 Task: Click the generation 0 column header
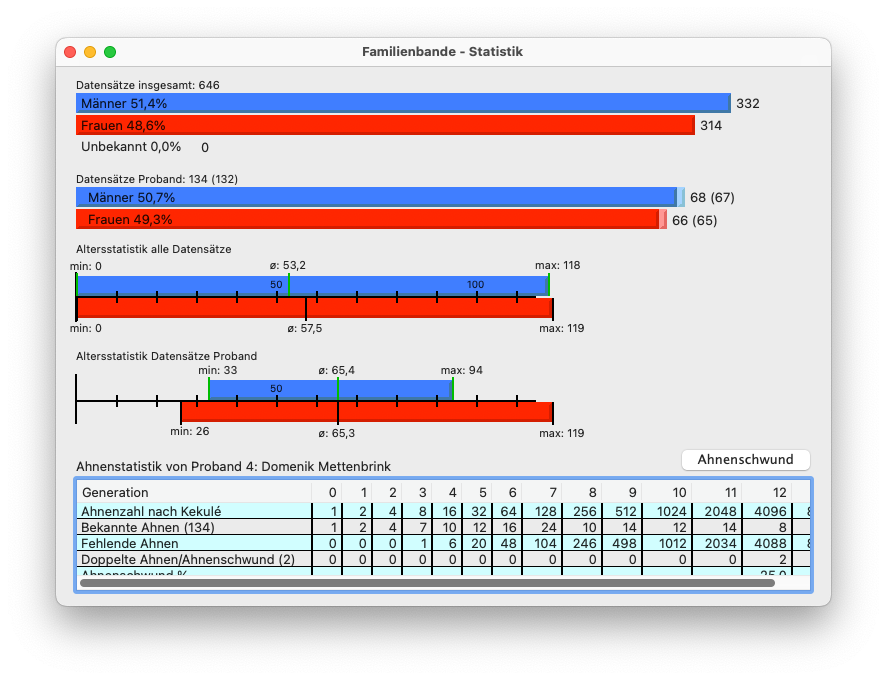332,492
